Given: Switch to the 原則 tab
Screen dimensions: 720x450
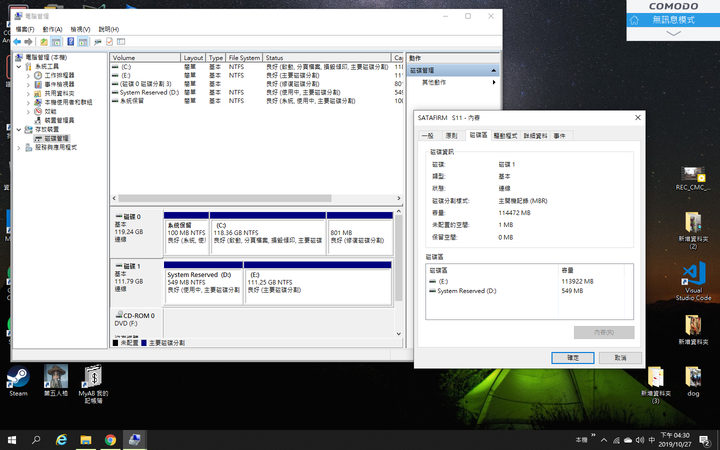Looking at the screenshot, I should coord(451,135).
